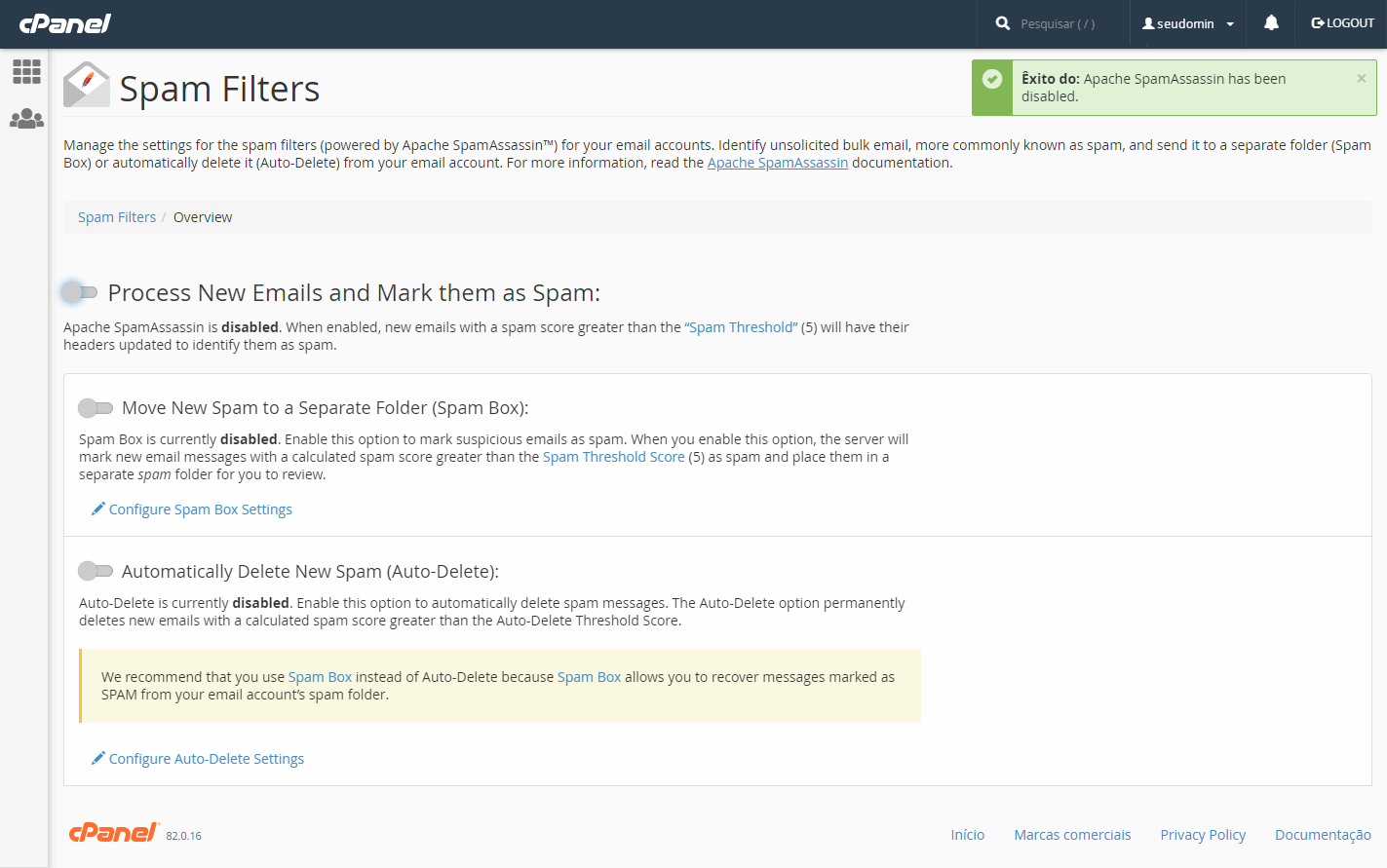1387x868 pixels.
Task: Click the green success checkmark icon
Action: (992, 79)
